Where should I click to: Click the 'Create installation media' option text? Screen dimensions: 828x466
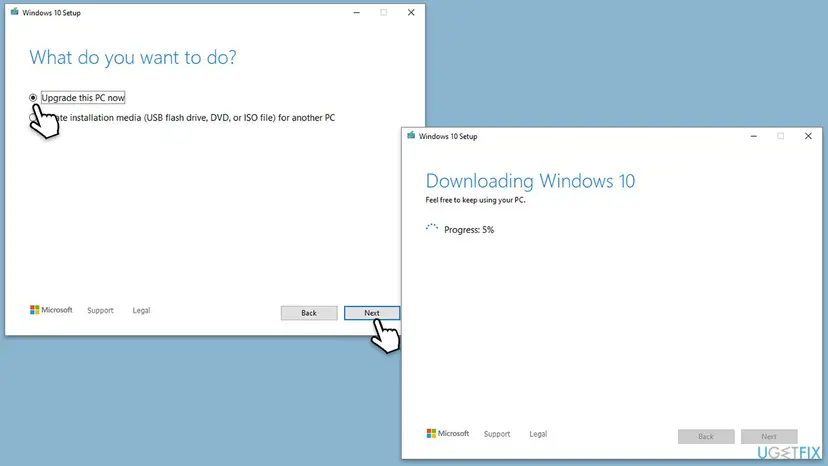point(195,118)
